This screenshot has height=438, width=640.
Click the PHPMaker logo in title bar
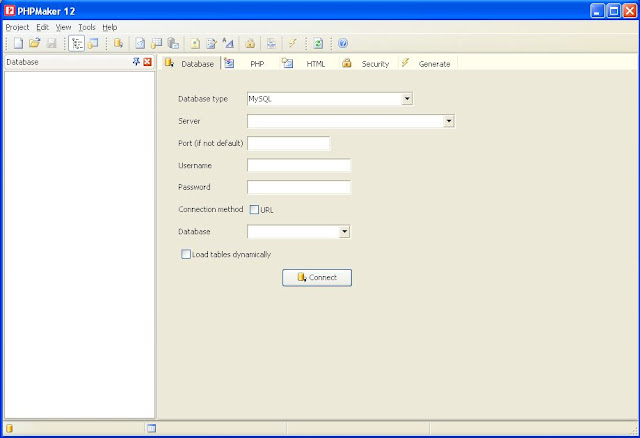[9, 11]
